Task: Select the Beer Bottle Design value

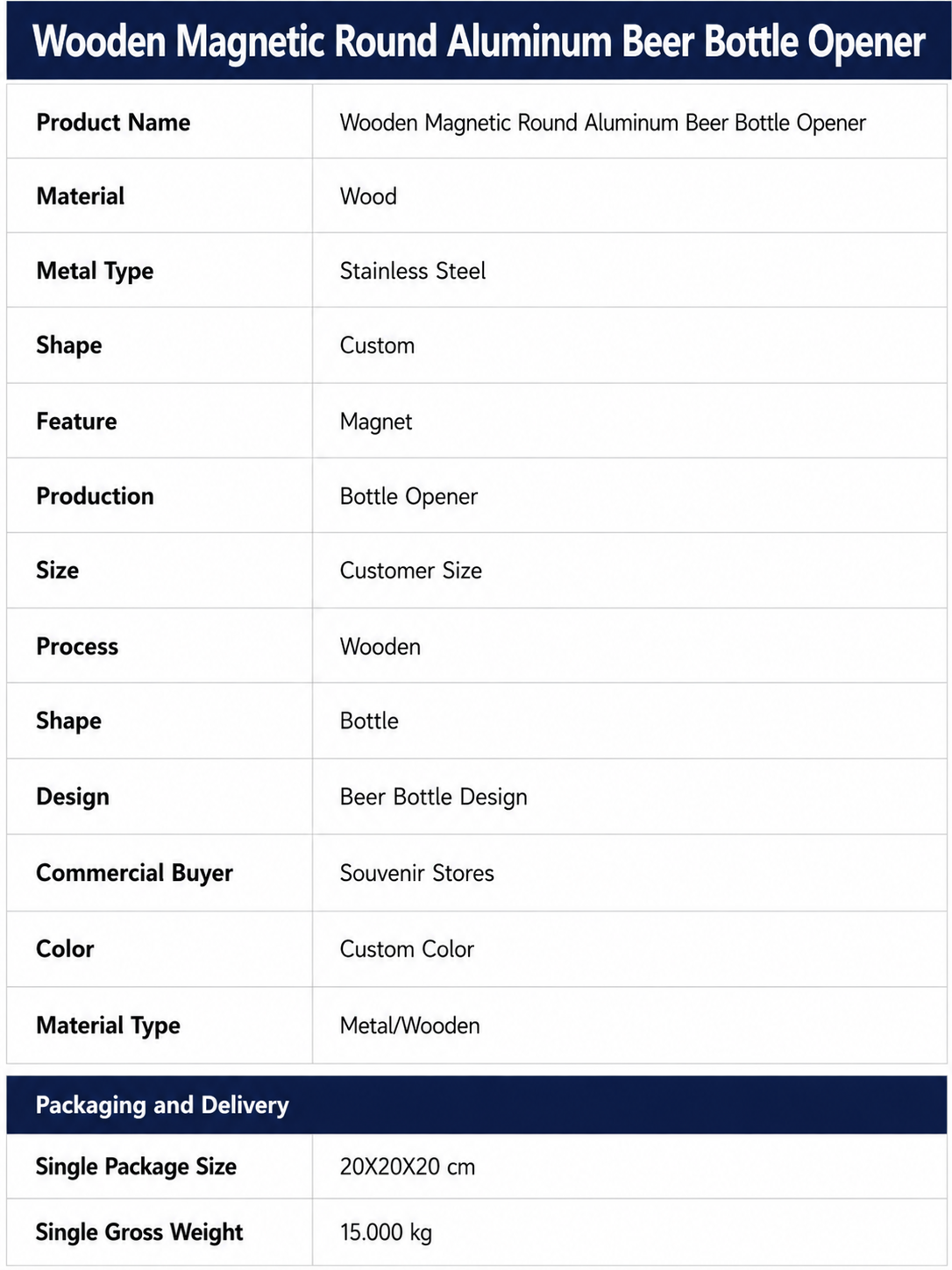Action: click(433, 797)
